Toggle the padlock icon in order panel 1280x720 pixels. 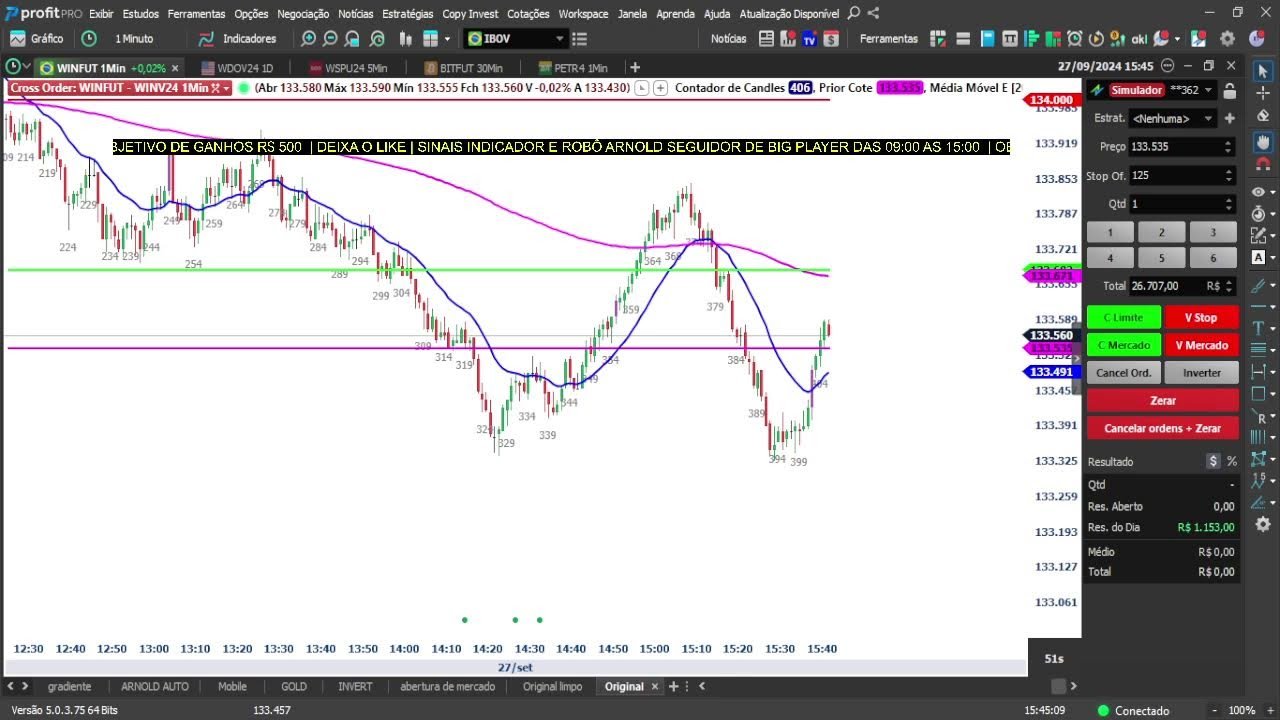(1229, 90)
